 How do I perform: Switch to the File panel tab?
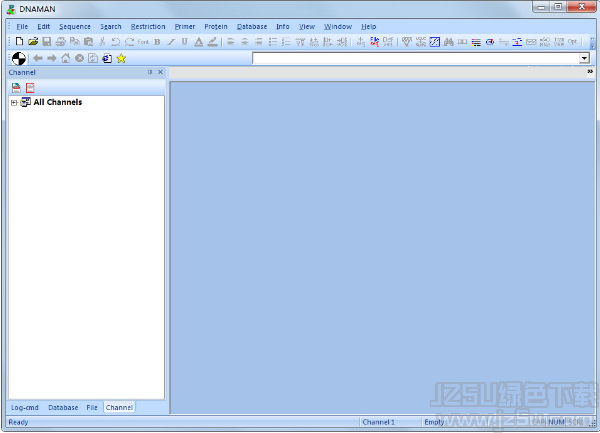92,407
